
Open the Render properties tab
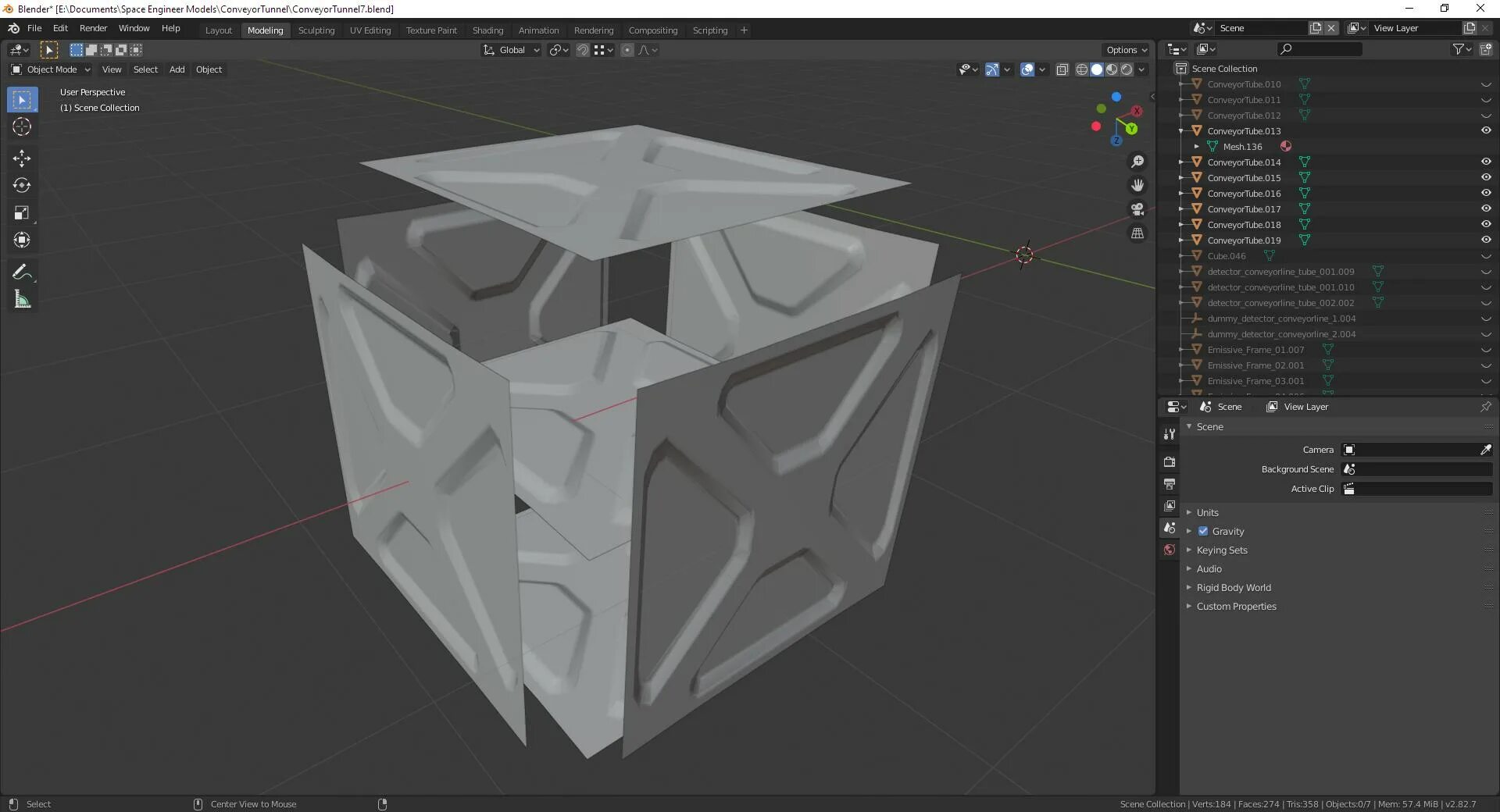[x=1169, y=461]
